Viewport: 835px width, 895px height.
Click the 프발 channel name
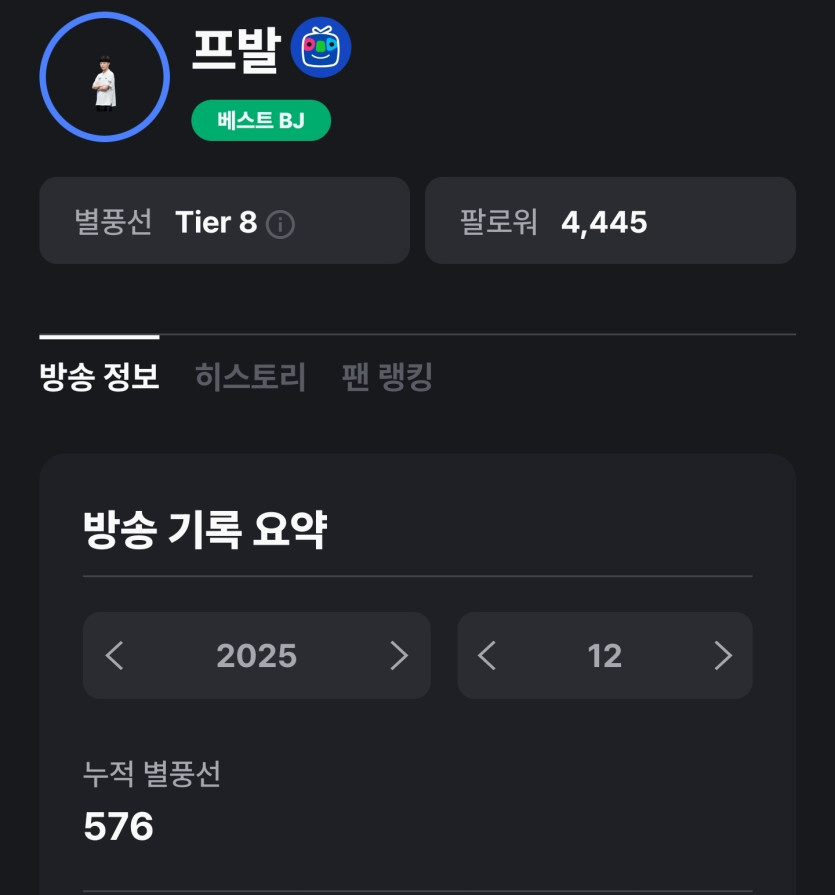point(235,47)
